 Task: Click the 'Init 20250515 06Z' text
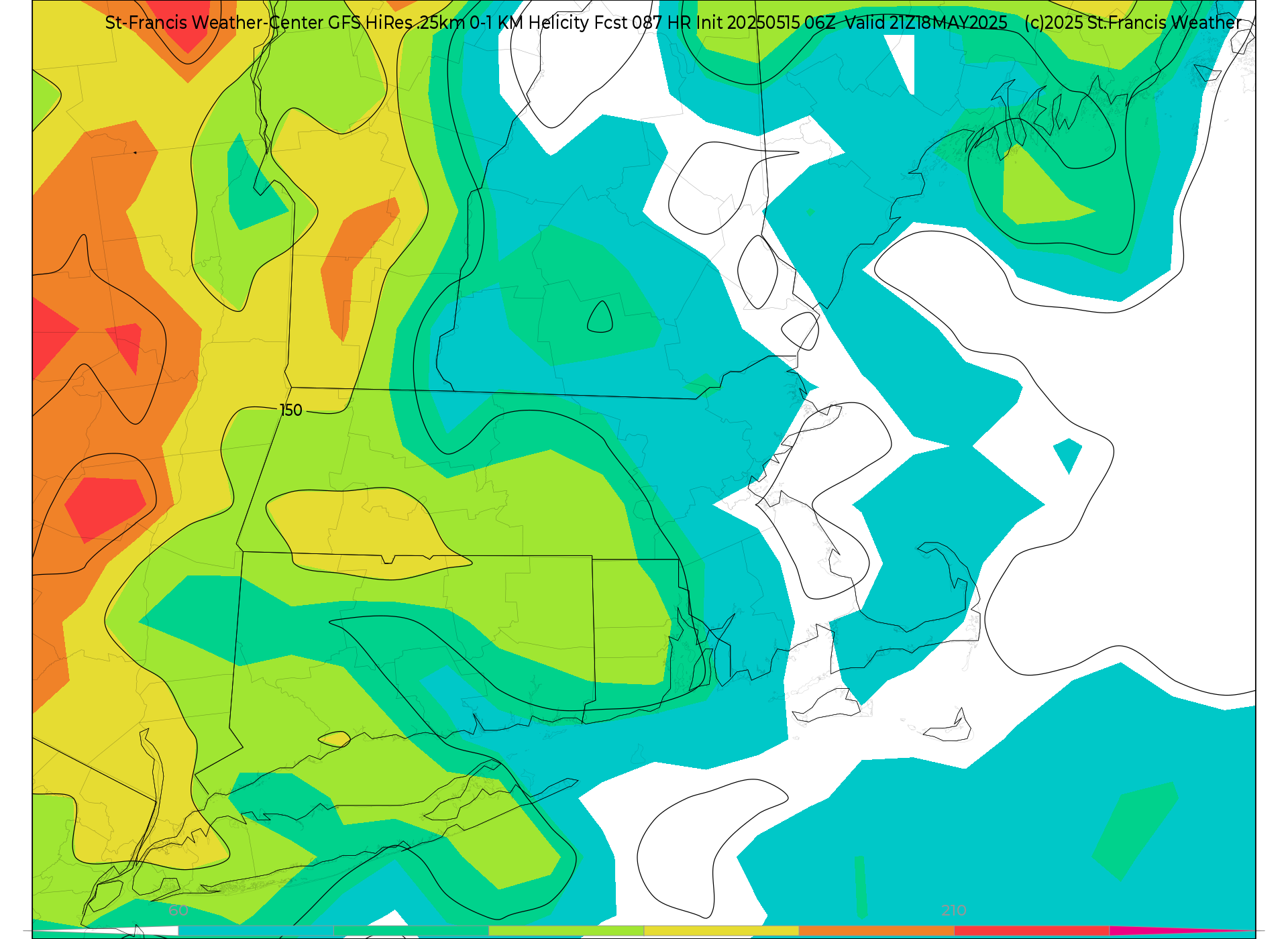(x=765, y=23)
